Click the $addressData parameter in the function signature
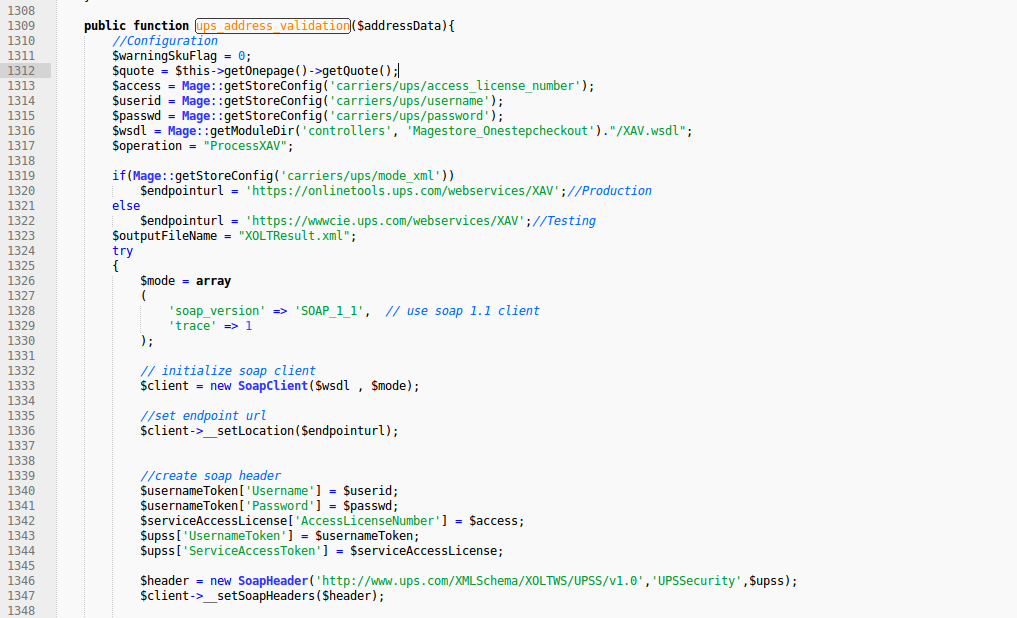 [399, 26]
